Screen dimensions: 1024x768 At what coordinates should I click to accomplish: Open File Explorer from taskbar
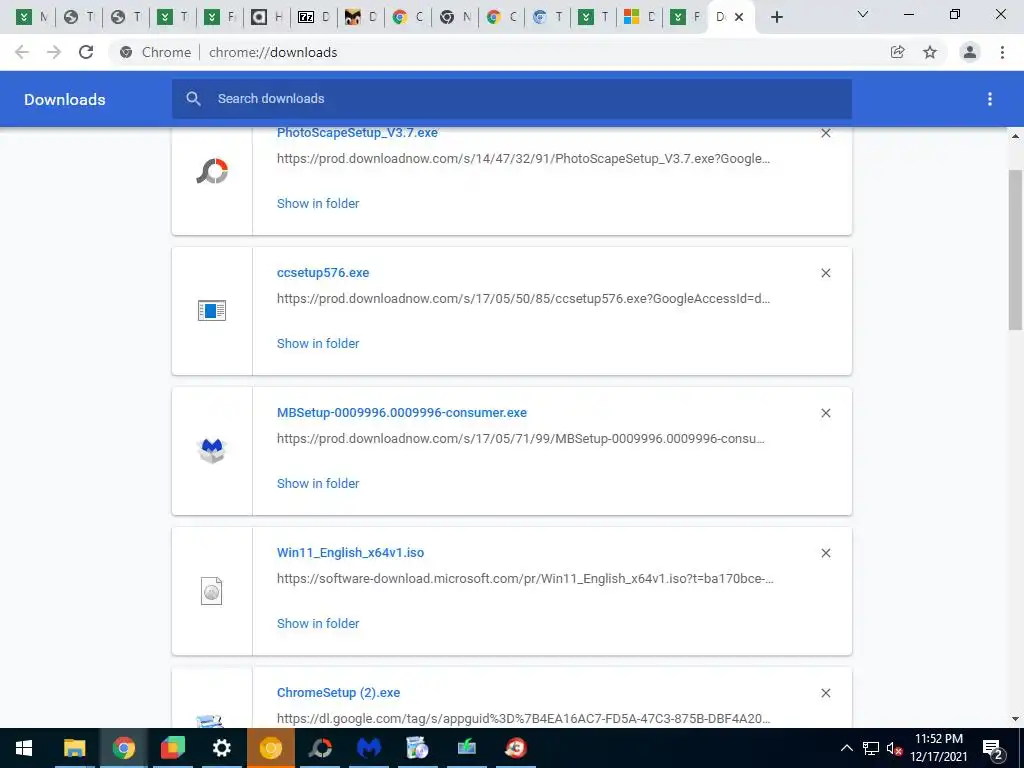click(74, 748)
